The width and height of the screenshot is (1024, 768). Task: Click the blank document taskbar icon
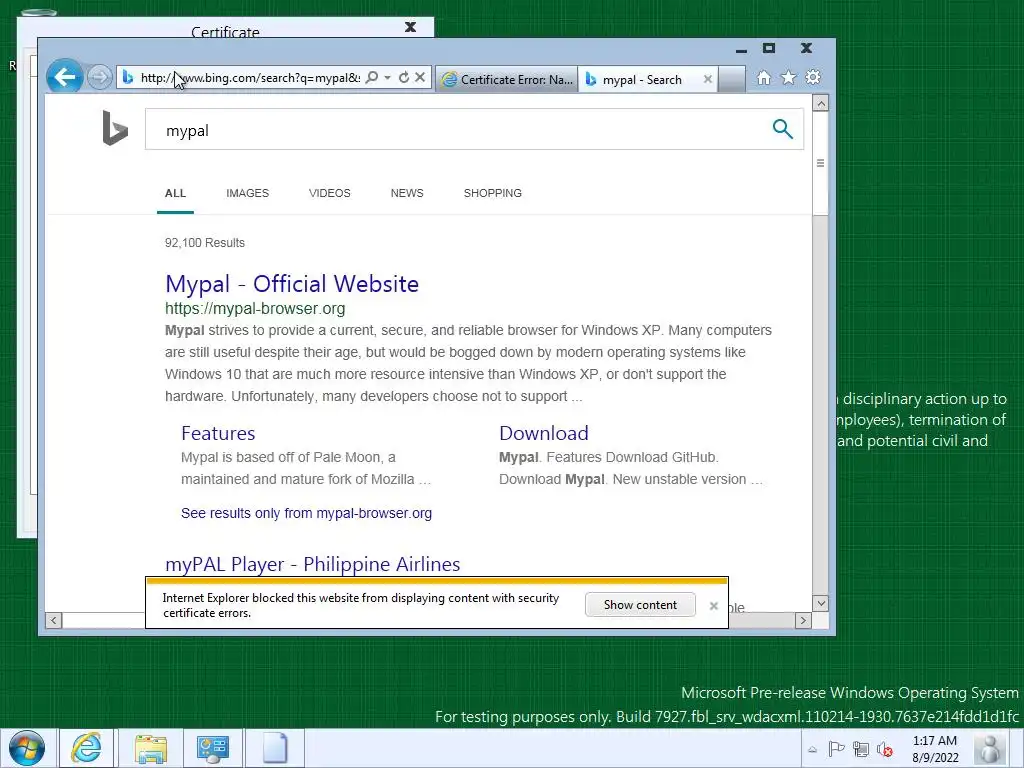pyautogui.click(x=275, y=748)
